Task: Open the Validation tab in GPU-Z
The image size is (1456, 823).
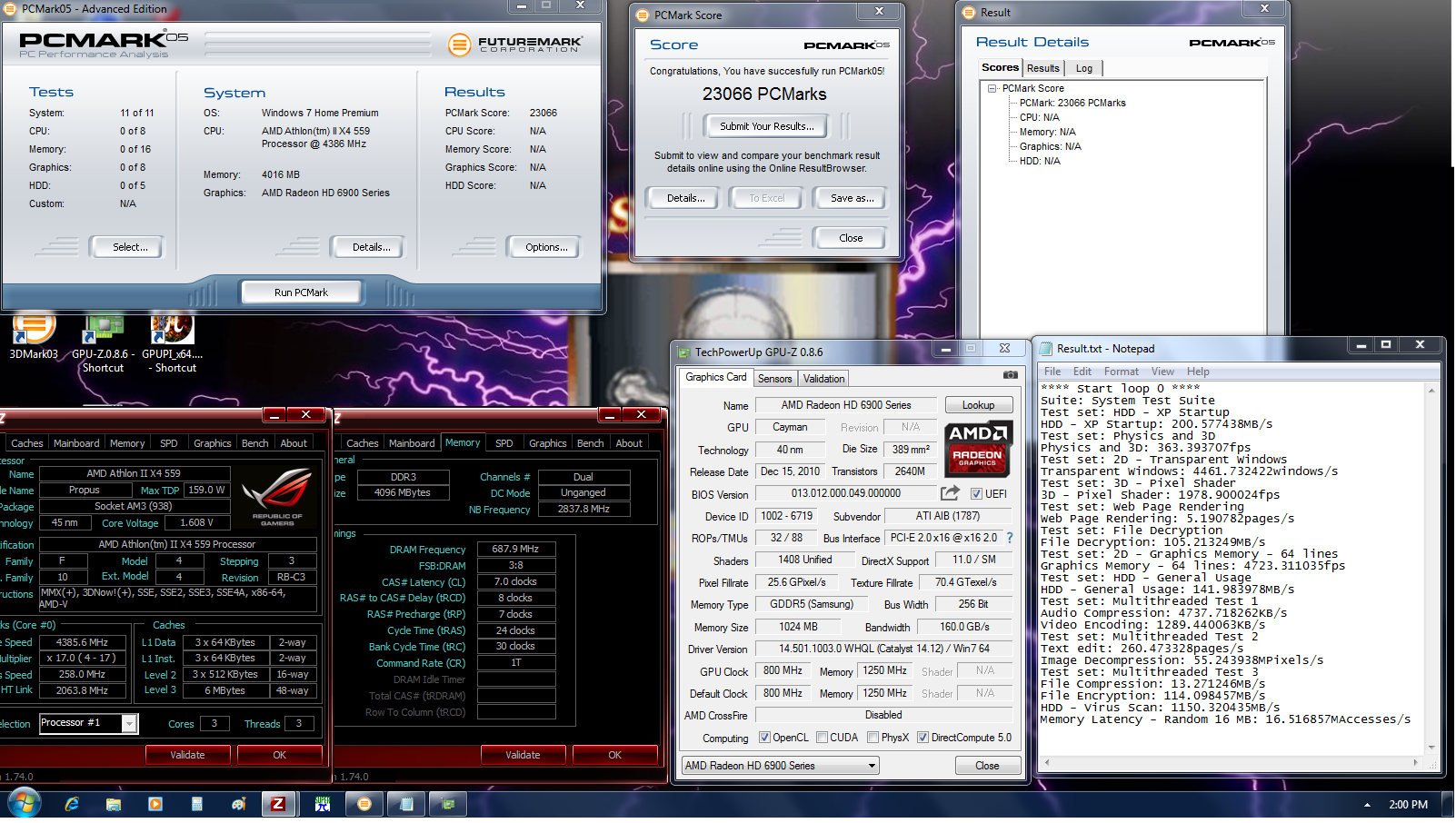Action: click(x=824, y=379)
